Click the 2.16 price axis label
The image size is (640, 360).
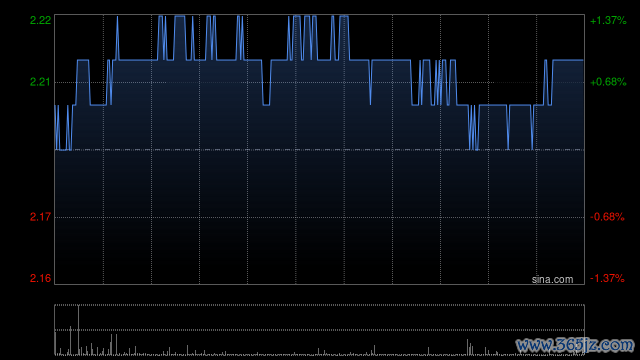(40, 278)
